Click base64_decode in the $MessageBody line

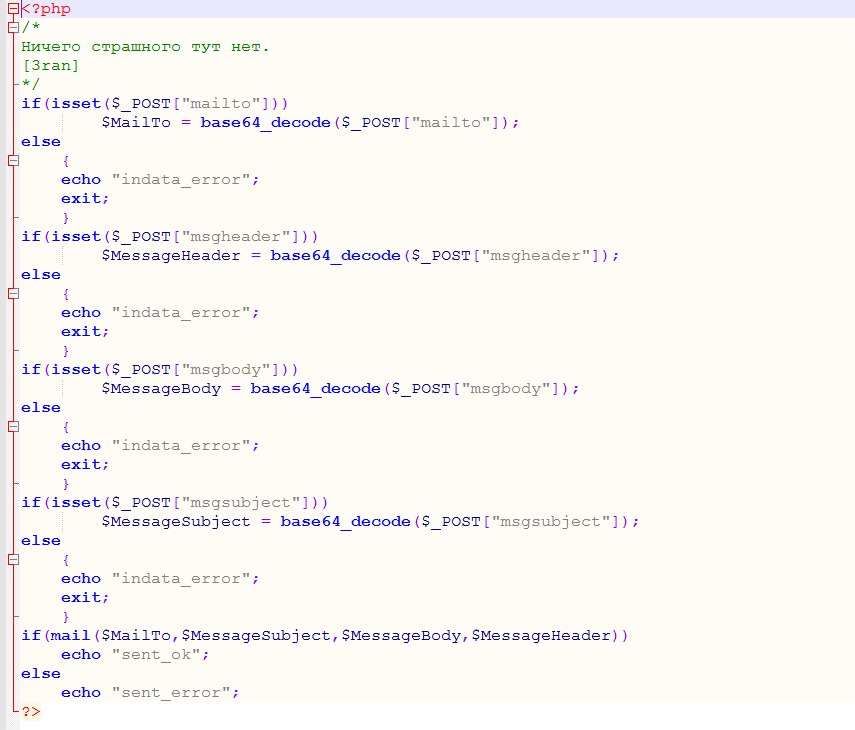point(316,389)
